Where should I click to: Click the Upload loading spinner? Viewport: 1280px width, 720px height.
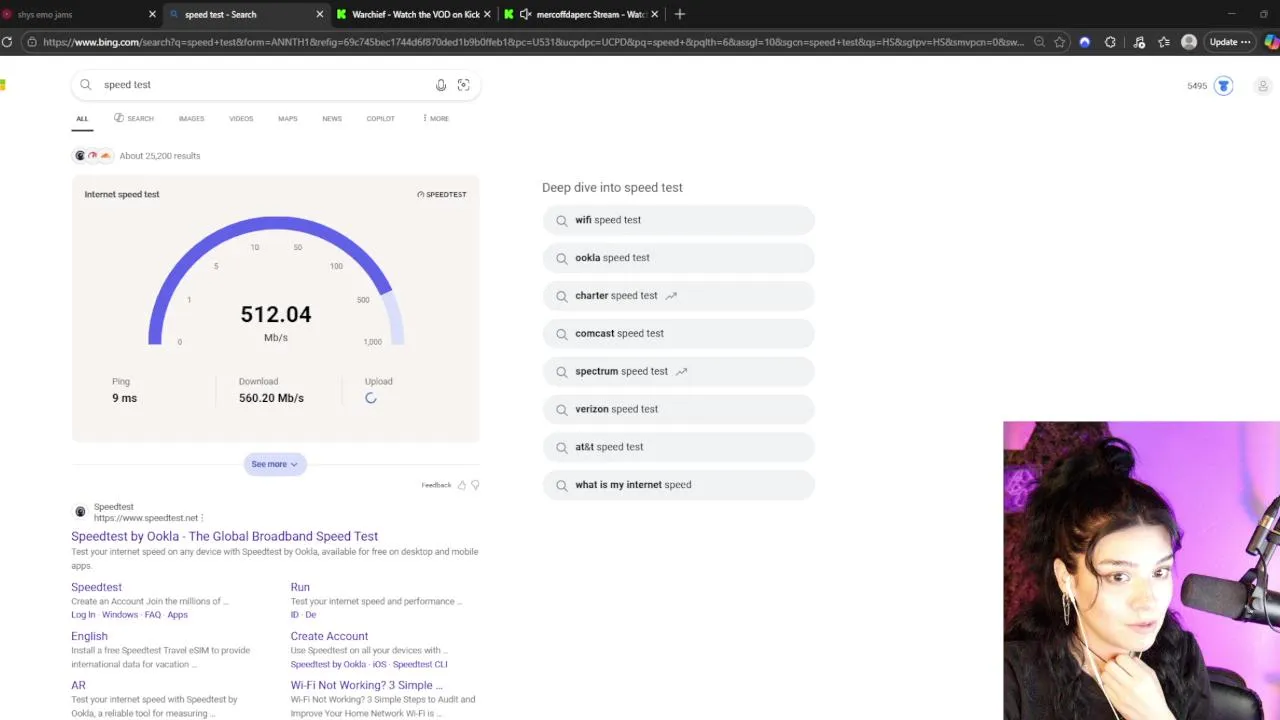[x=371, y=398]
